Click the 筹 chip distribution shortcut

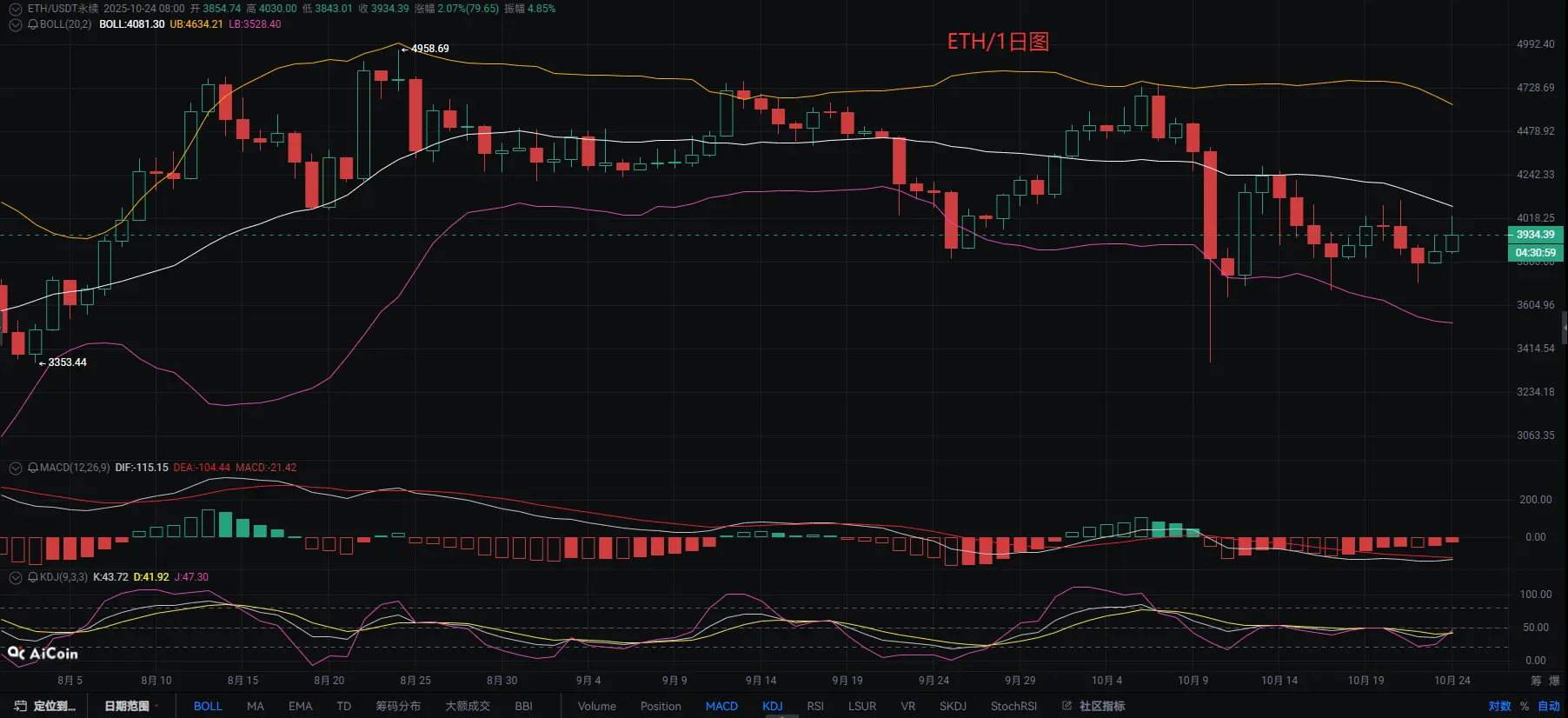[1536, 681]
